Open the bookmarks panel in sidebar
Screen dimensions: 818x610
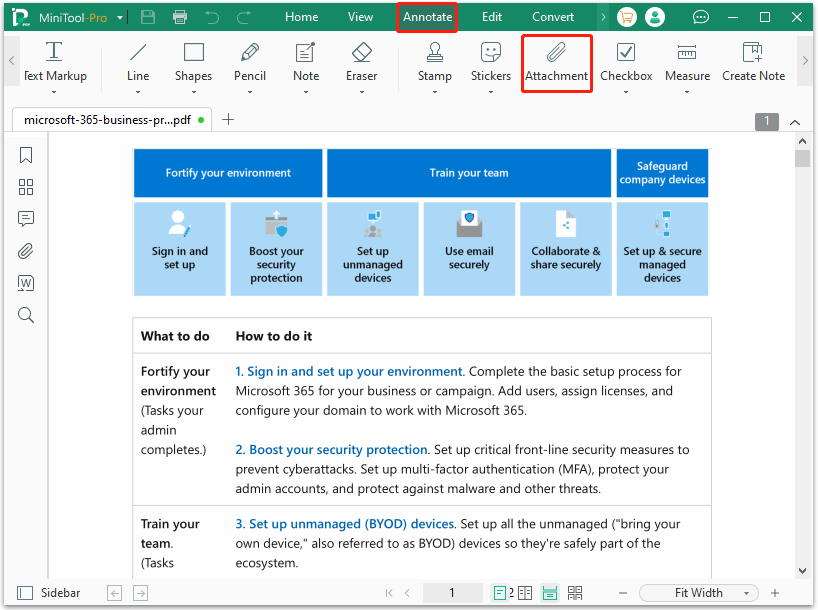(26, 155)
